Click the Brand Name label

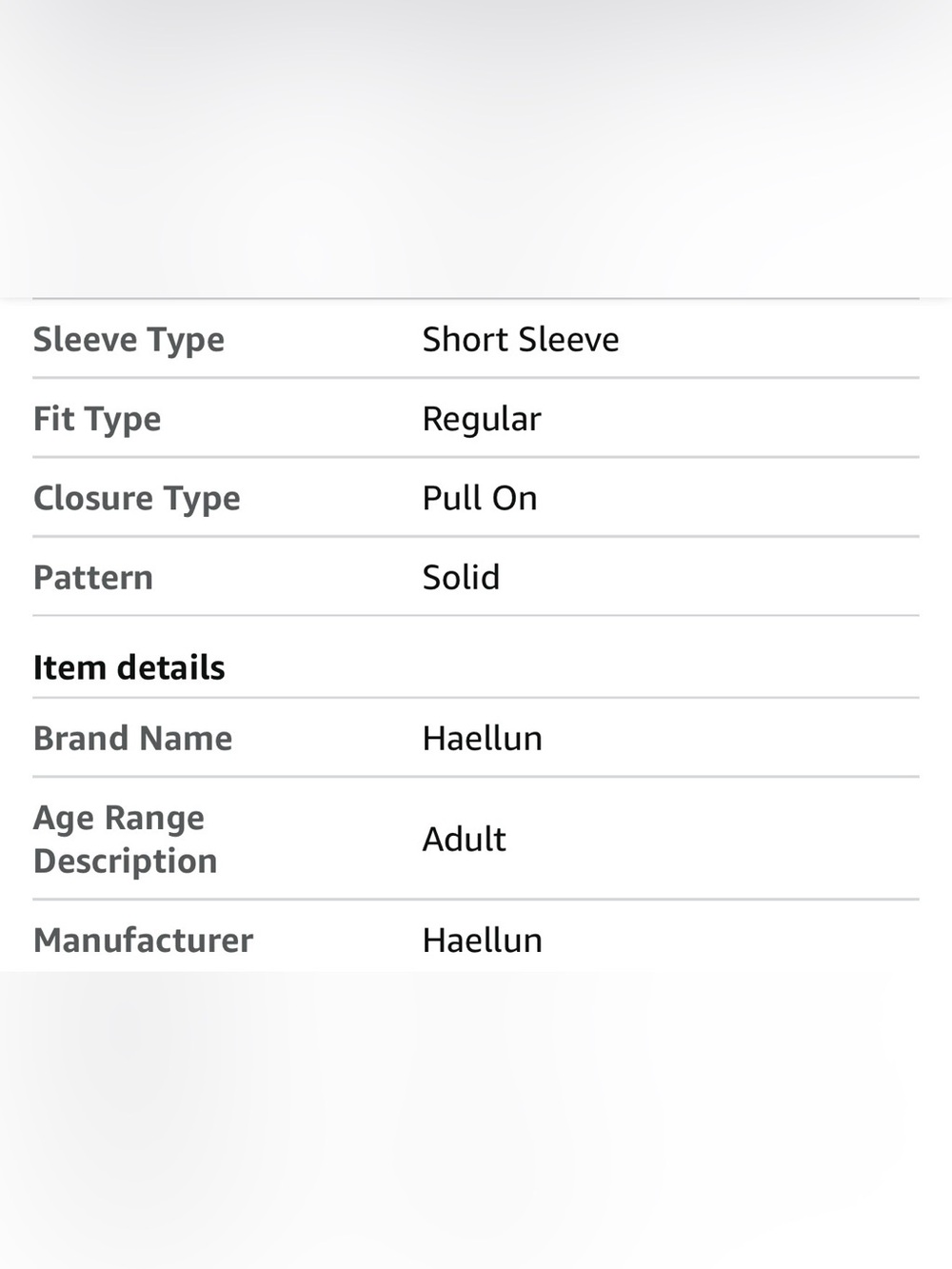point(133,738)
